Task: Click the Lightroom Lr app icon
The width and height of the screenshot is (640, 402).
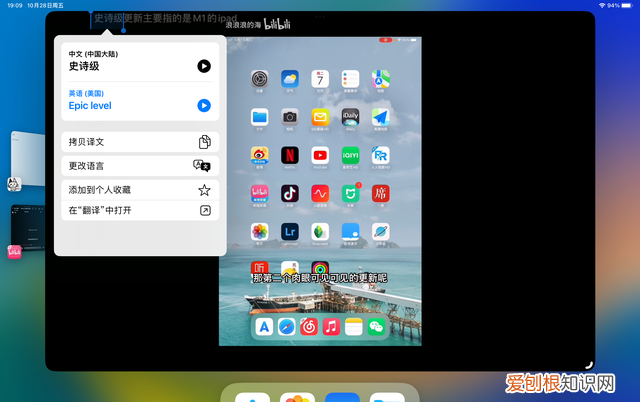Action: click(290, 232)
